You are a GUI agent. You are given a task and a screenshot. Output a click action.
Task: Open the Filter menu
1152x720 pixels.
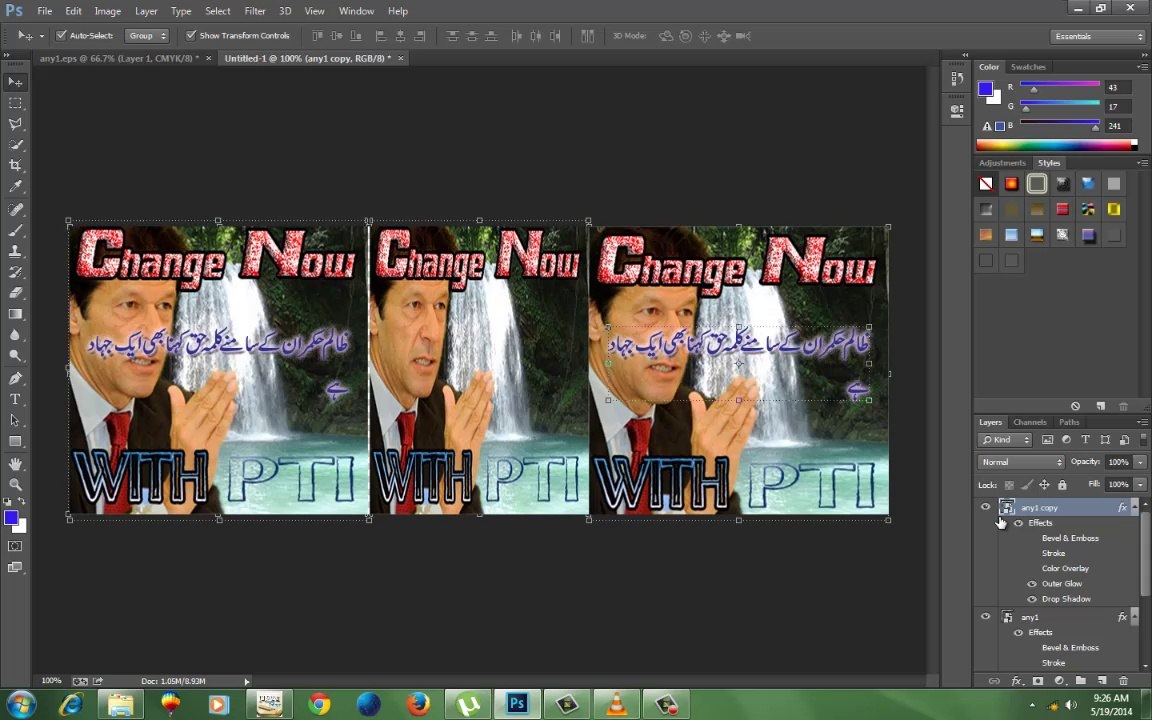255,11
